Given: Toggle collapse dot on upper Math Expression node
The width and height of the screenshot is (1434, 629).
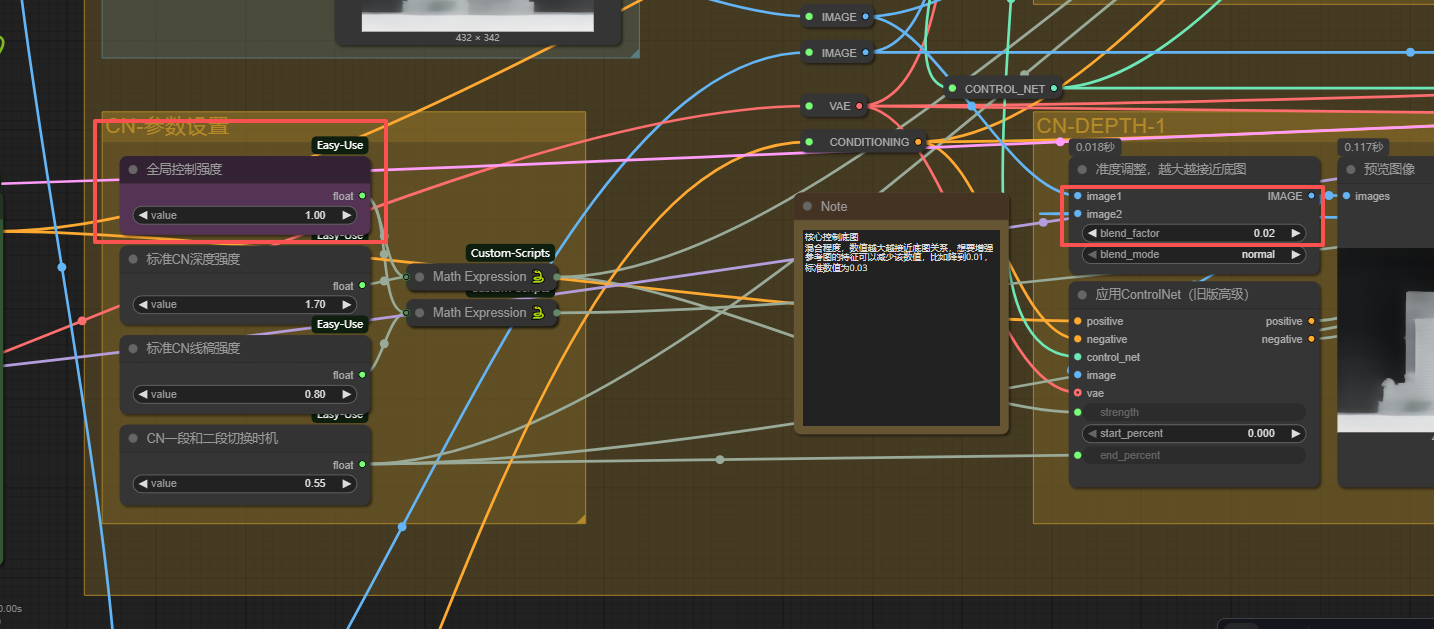Looking at the screenshot, I should point(420,277).
